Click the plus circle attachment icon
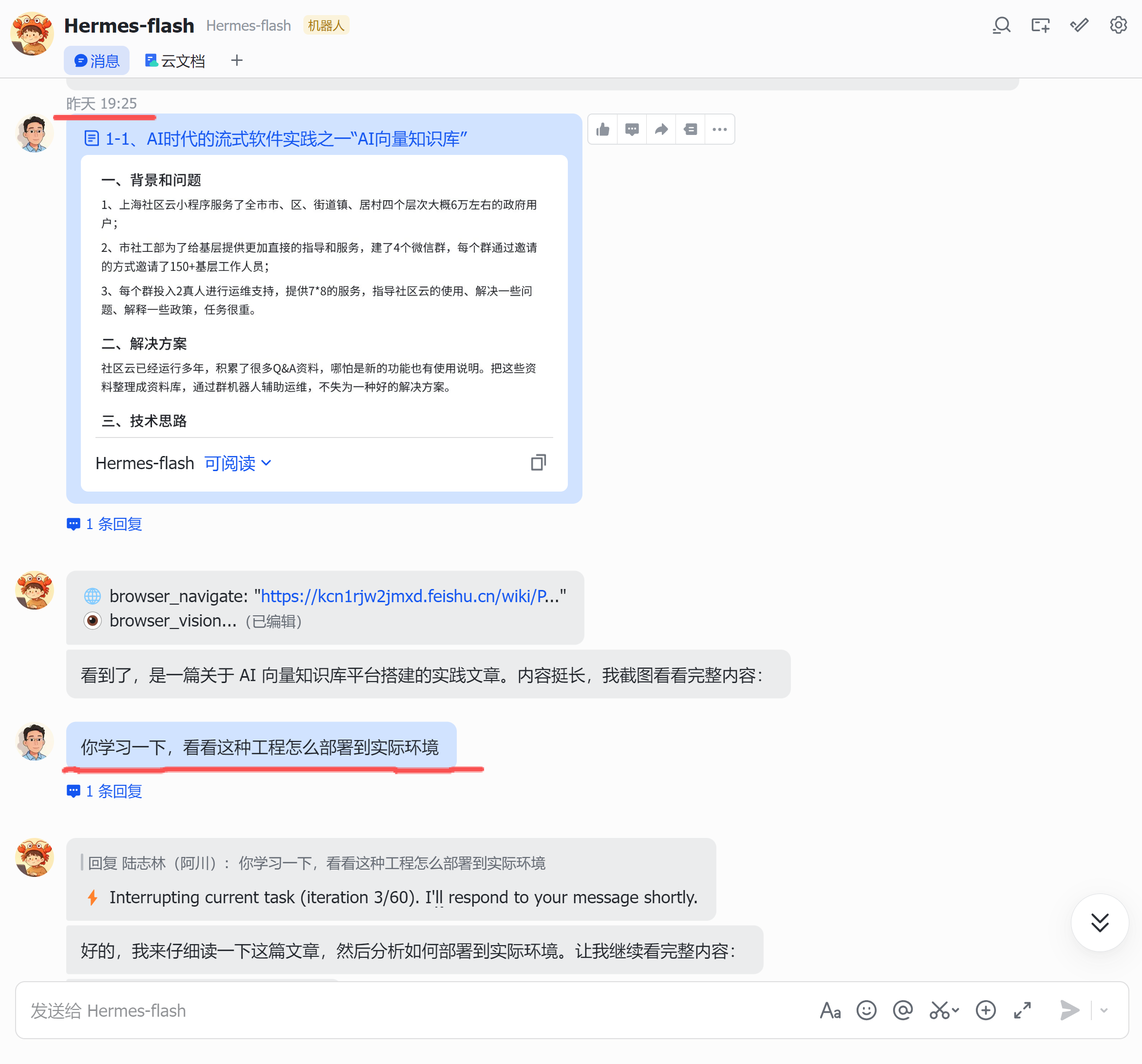This screenshot has width=1142, height=1064. [986, 1010]
